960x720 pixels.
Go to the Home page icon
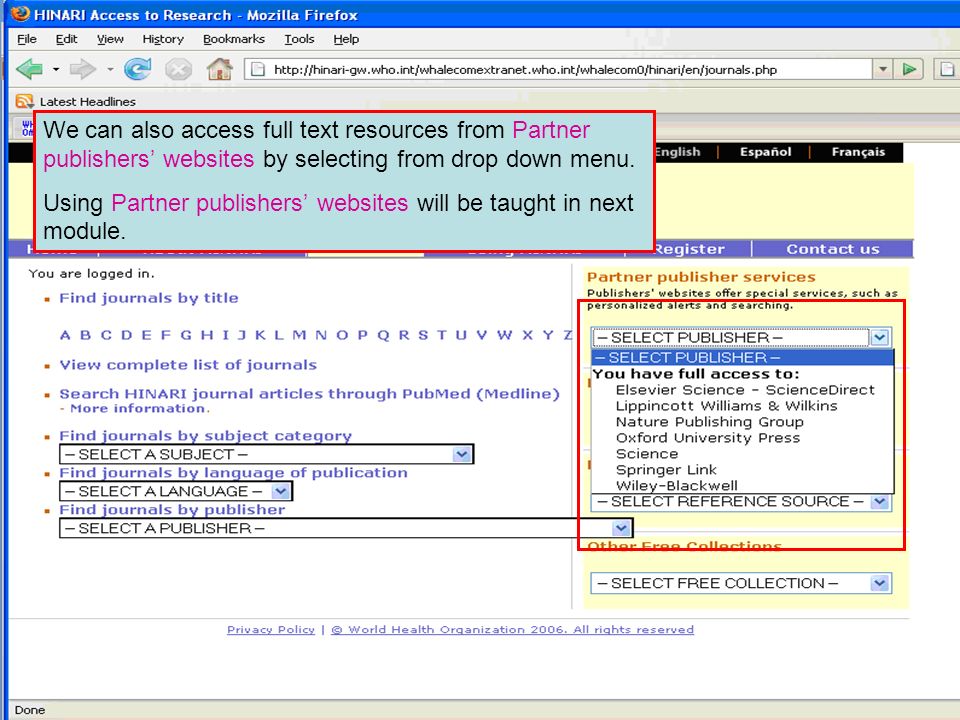point(219,69)
